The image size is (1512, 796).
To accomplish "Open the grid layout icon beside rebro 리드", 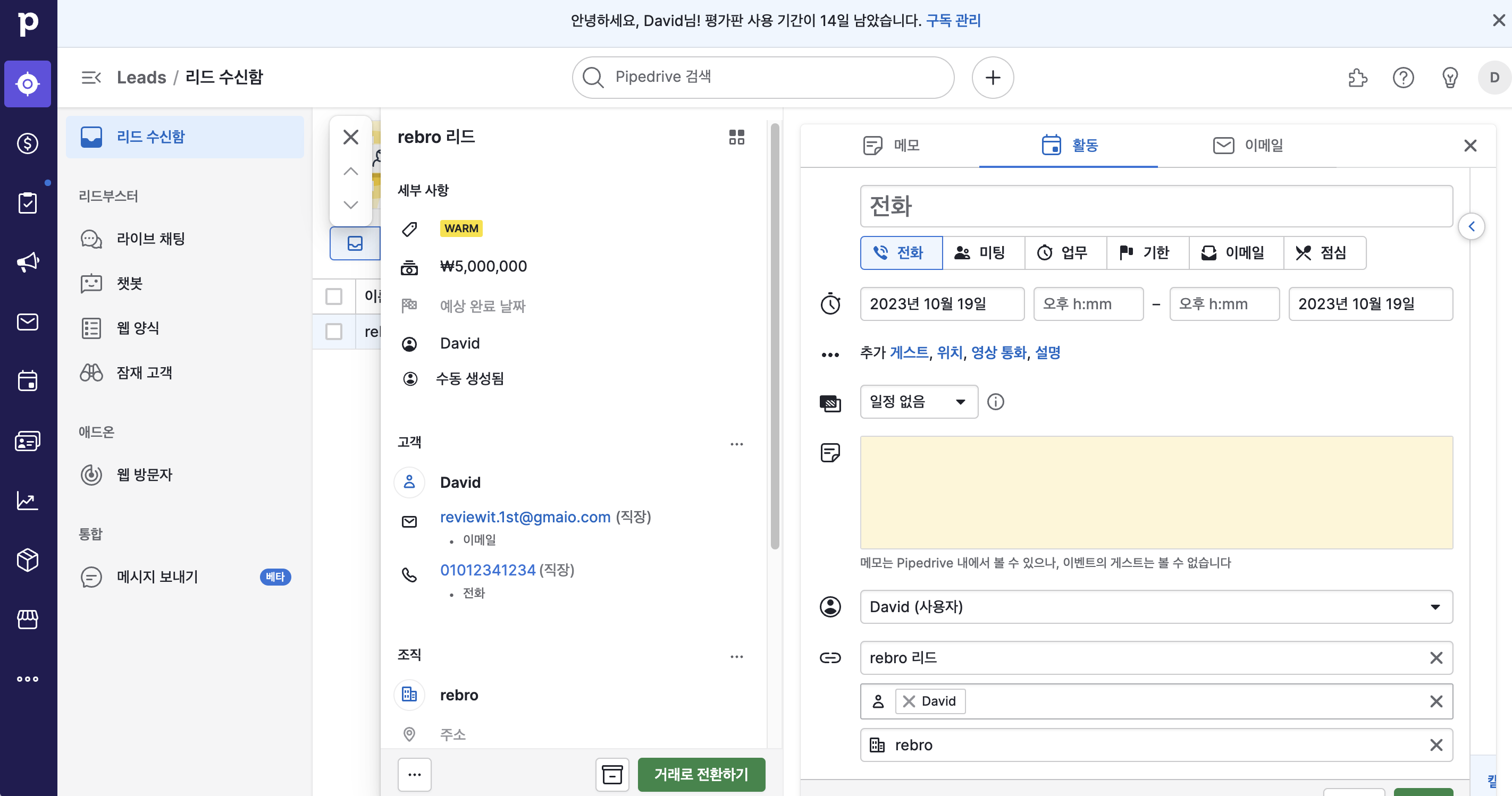I will tap(736, 137).
